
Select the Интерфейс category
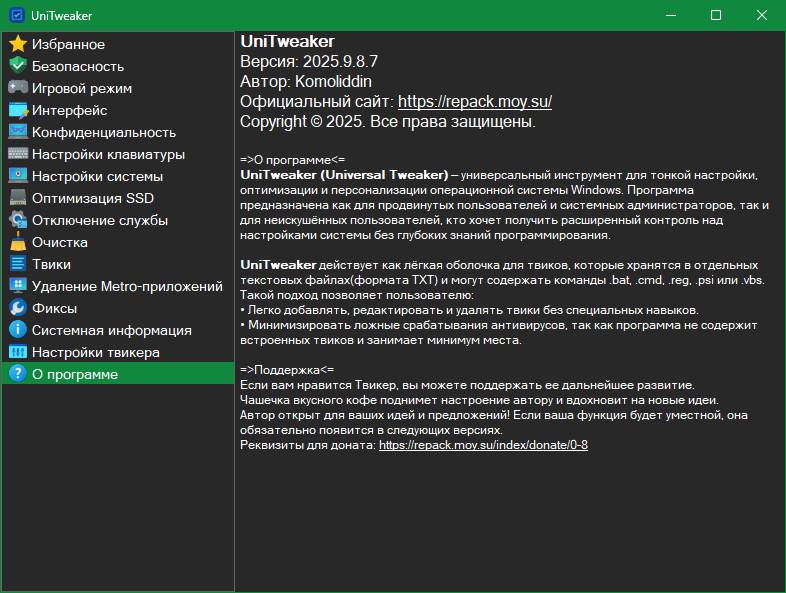[118, 110]
